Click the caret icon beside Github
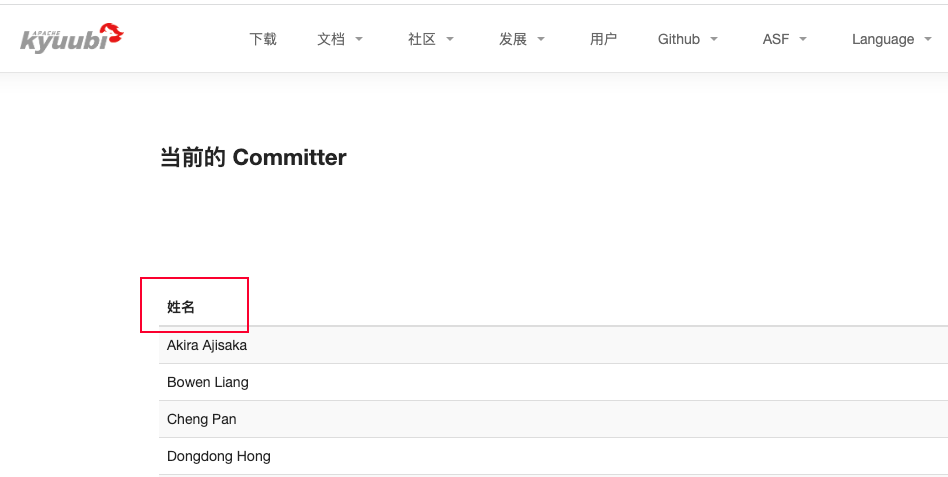 [x=713, y=39]
